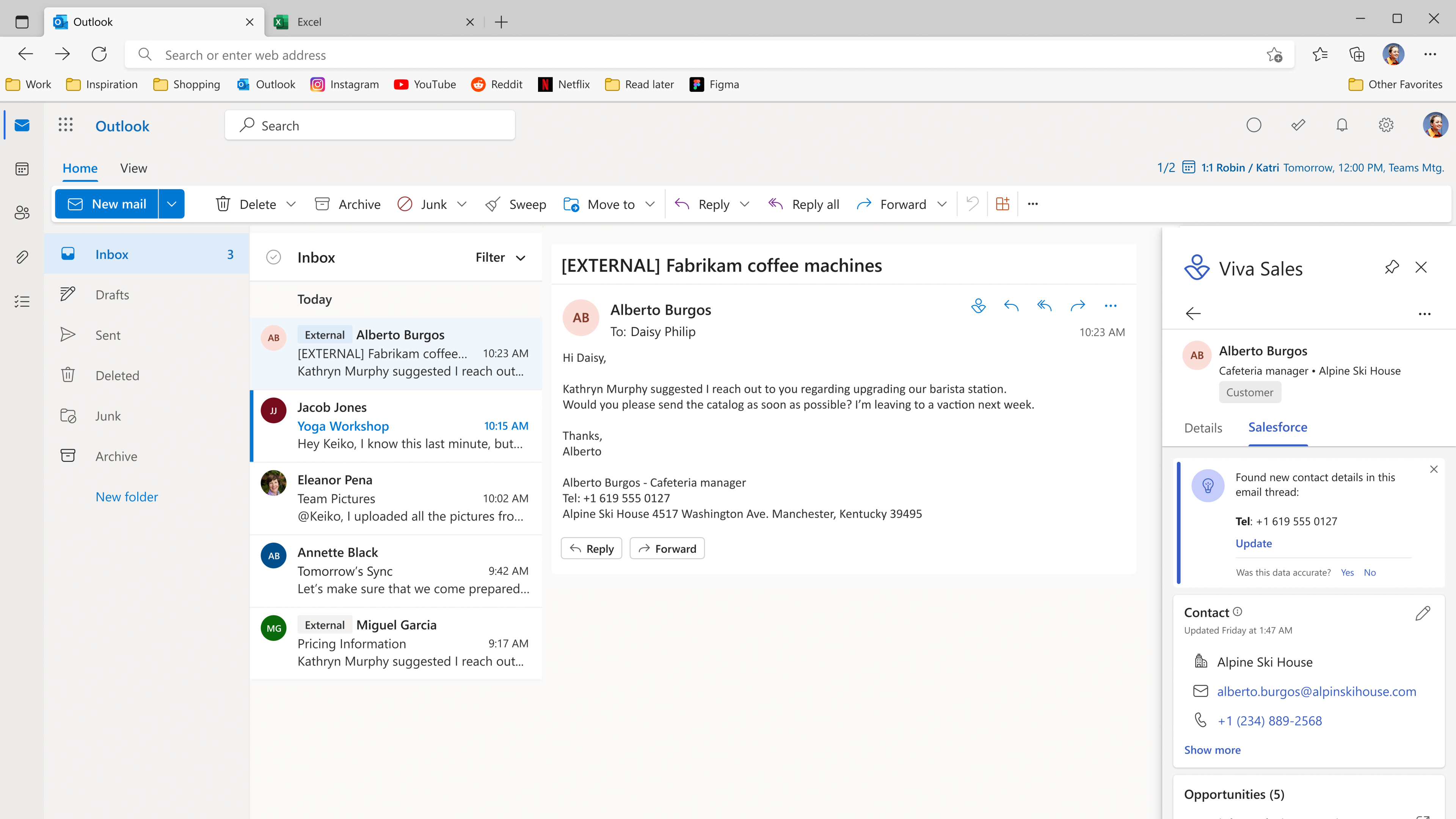Click Contact info circle icon

1237,612
